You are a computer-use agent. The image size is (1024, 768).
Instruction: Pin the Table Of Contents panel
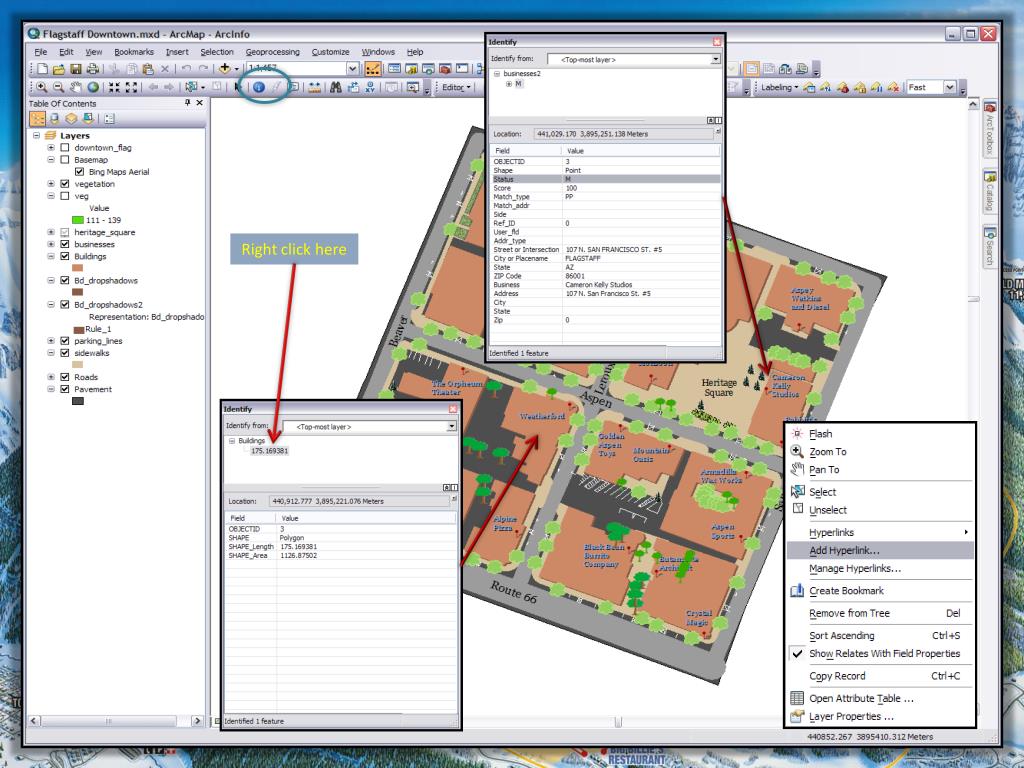[x=187, y=103]
